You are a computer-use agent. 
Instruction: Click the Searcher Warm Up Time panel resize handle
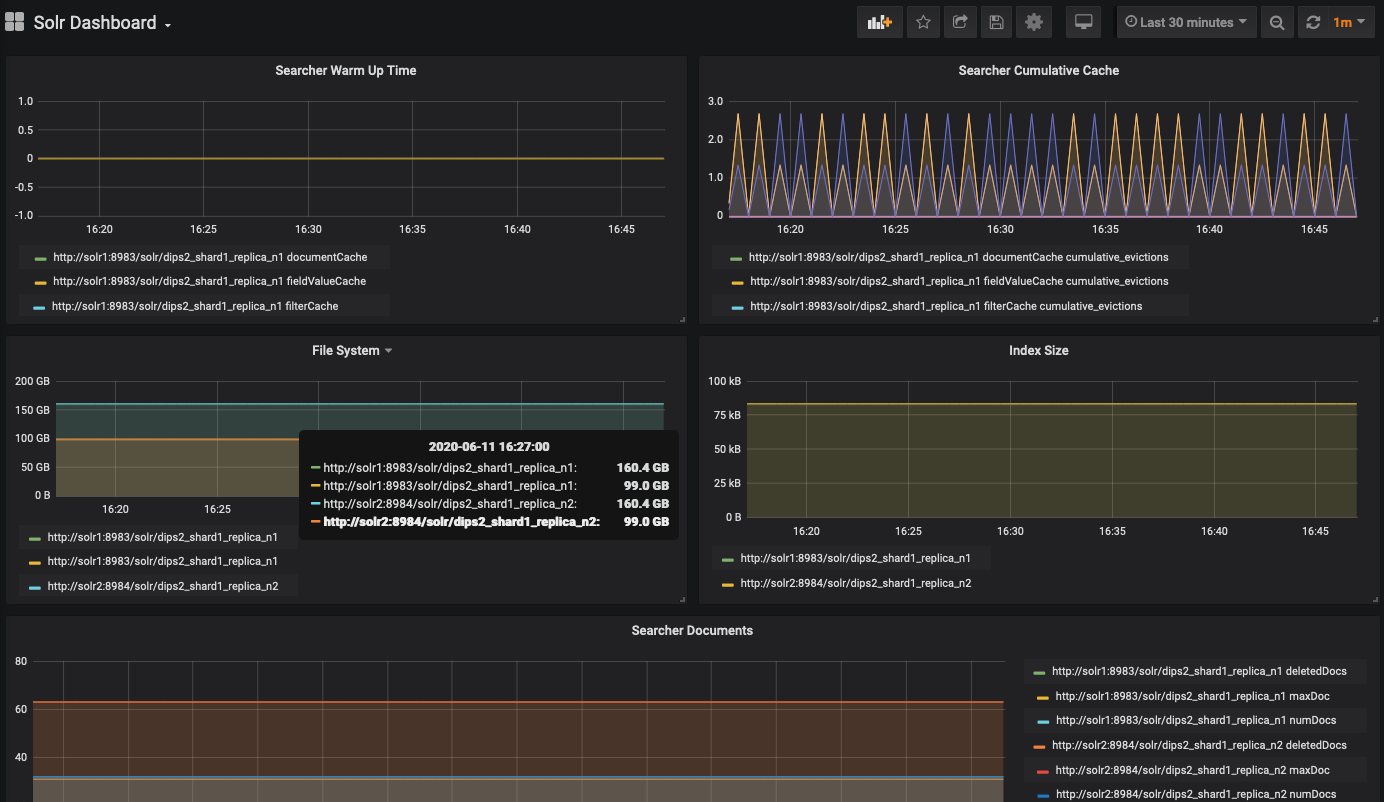click(x=682, y=319)
